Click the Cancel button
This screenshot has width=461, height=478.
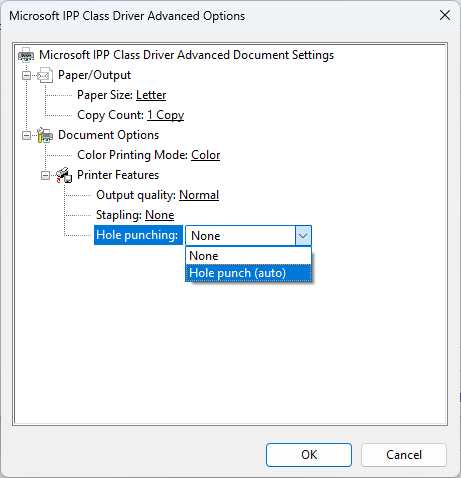coord(404,455)
